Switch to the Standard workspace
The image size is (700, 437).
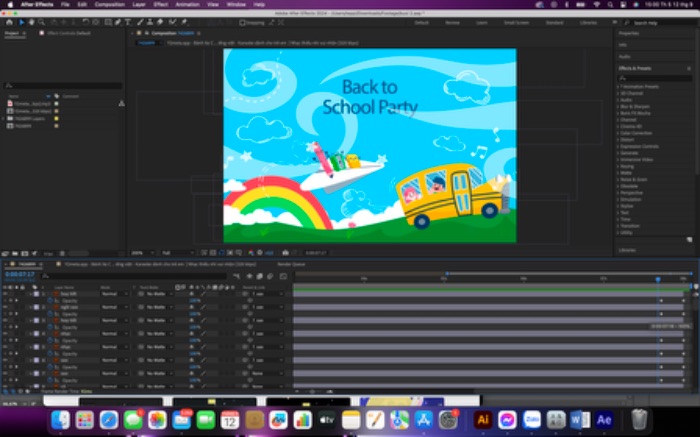pos(554,22)
